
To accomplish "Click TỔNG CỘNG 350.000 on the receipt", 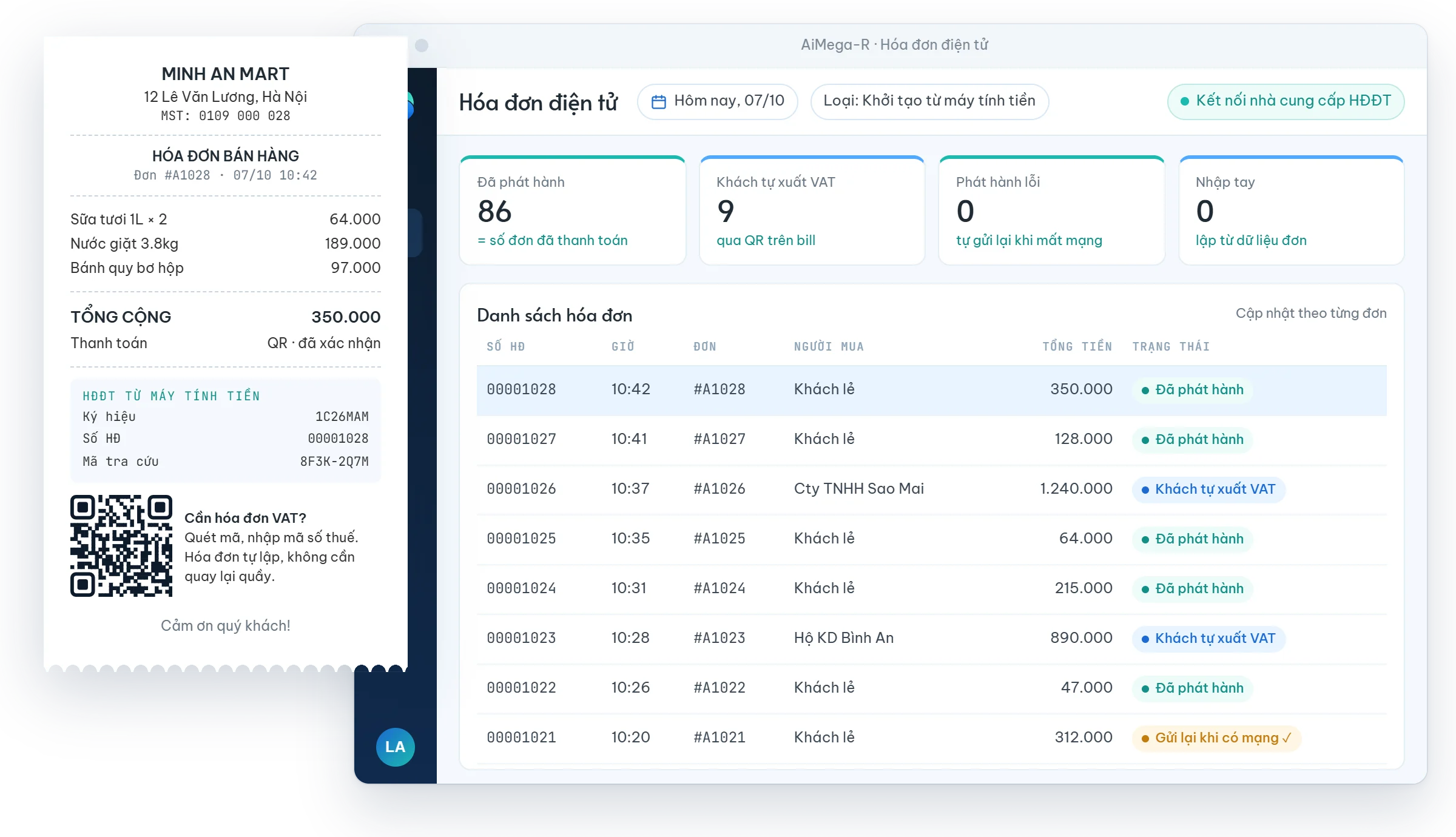I will pyautogui.click(x=226, y=317).
